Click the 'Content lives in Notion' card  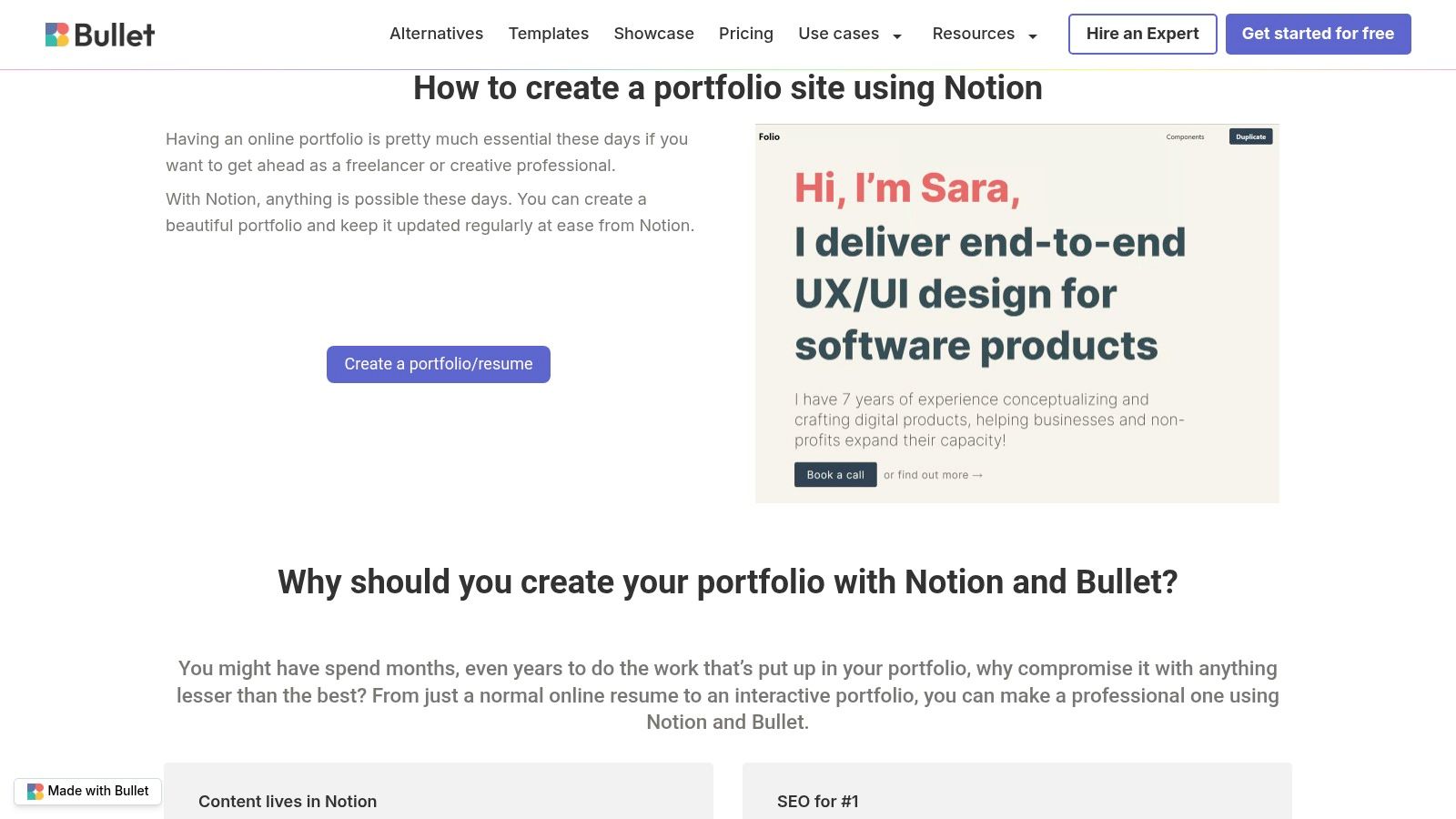click(438, 791)
